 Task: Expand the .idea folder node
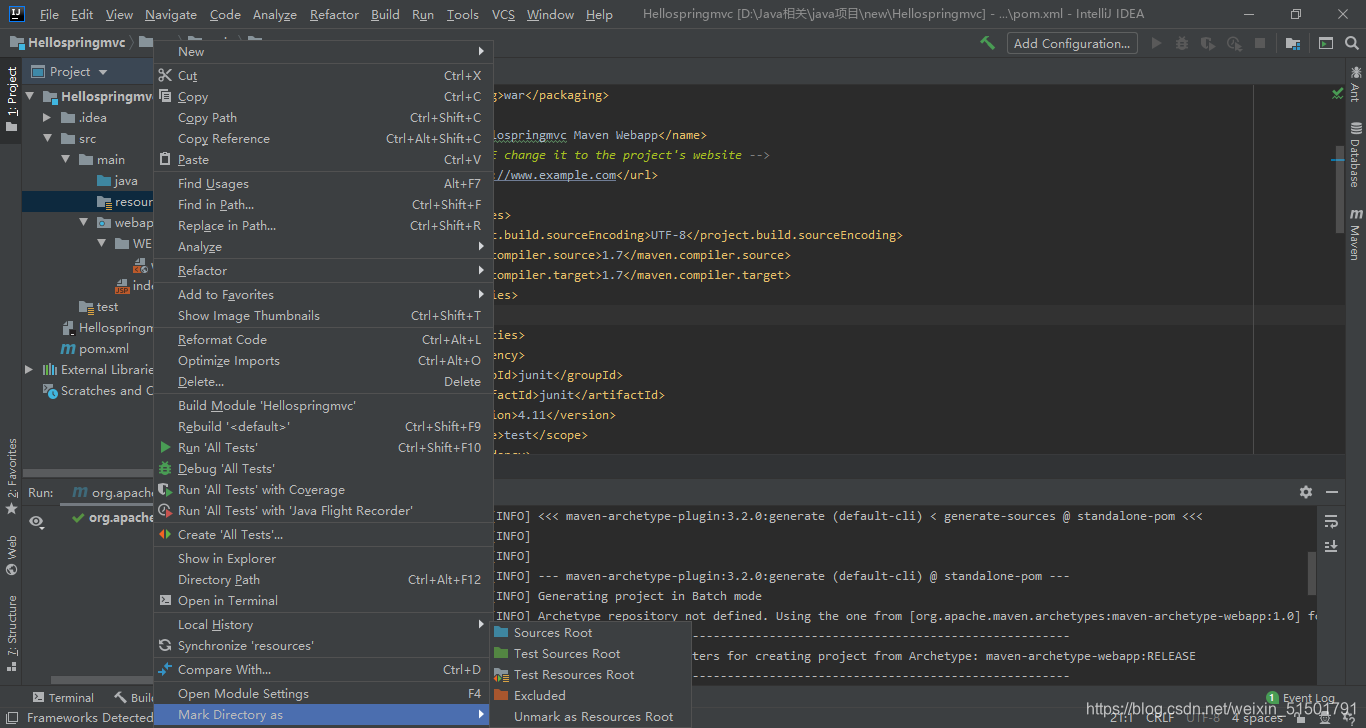(47, 117)
